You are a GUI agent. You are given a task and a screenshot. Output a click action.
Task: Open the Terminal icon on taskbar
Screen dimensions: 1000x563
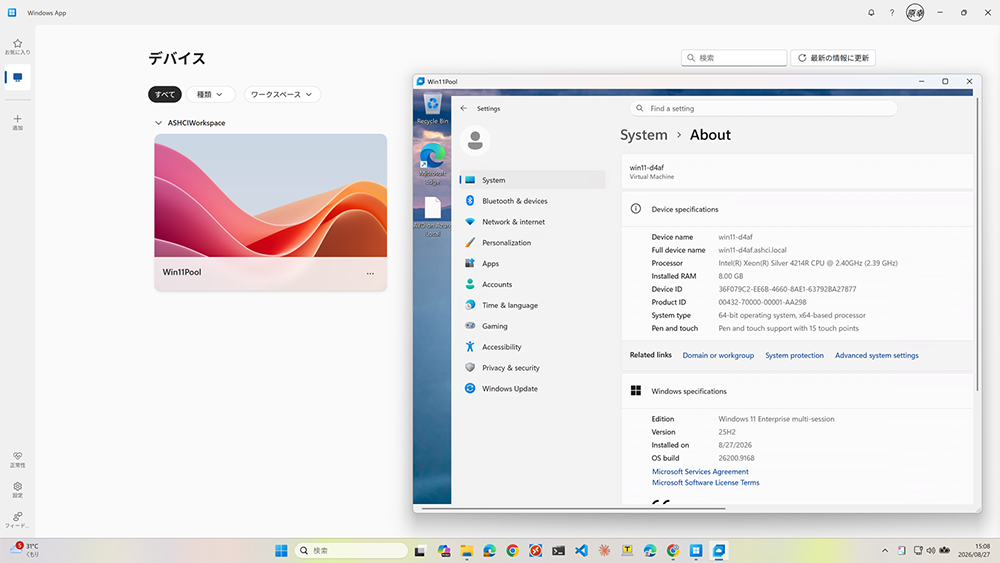coord(558,551)
